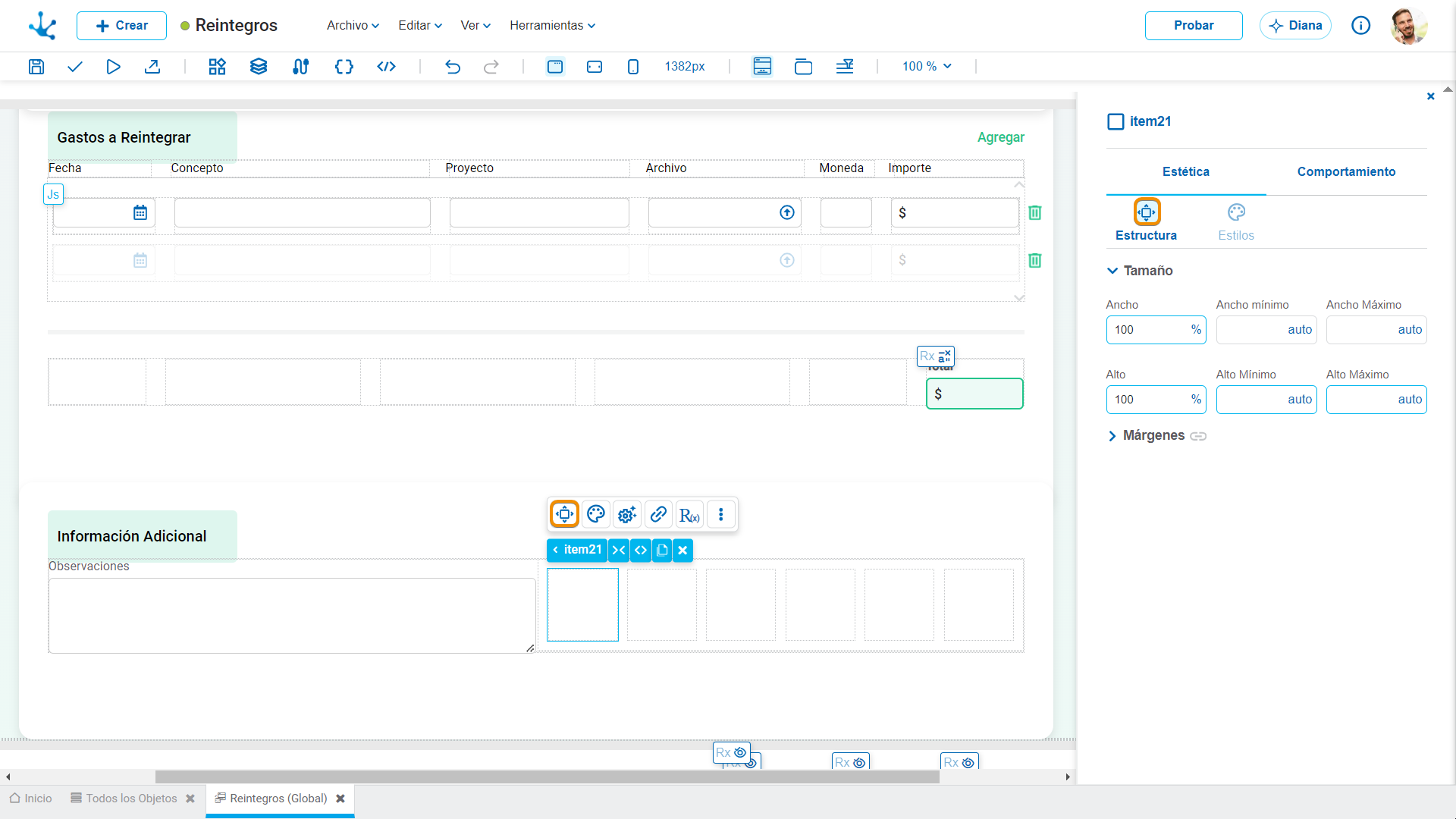Open the layers stack icon

click(x=259, y=67)
